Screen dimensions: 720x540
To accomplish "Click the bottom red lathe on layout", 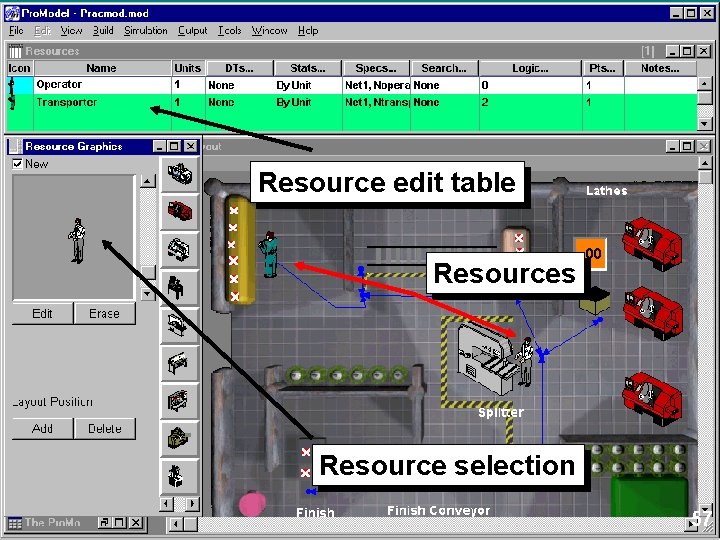I will point(652,399).
